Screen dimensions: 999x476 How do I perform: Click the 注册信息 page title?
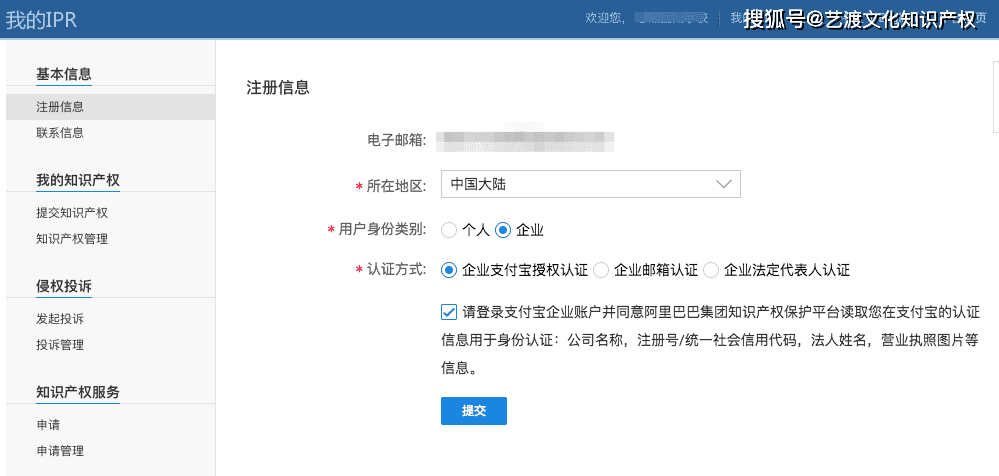[x=278, y=87]
